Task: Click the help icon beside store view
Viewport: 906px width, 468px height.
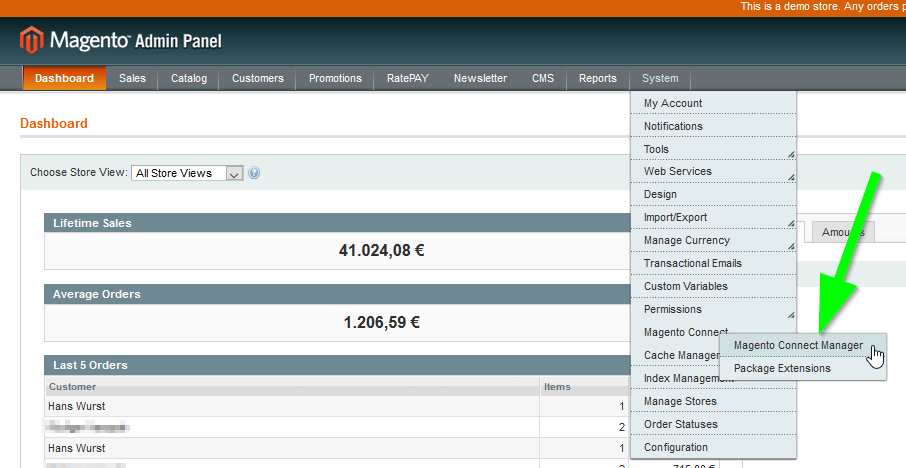Action: [x=254, y=173]
